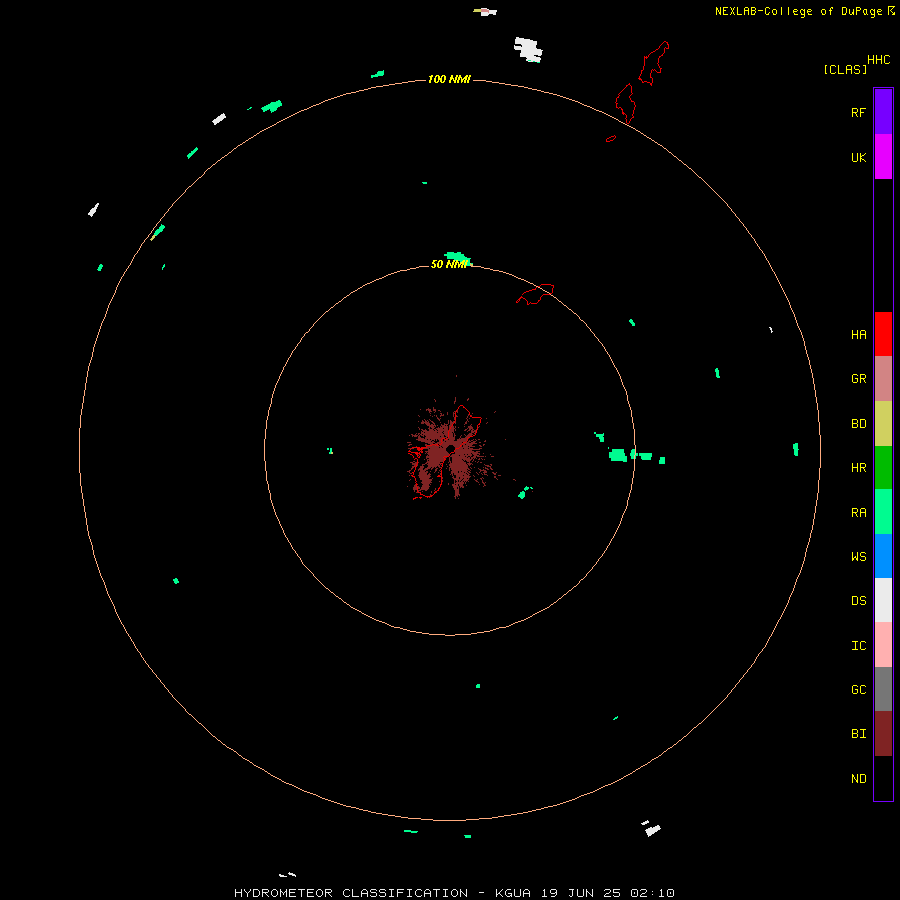Screen dimensions: 900x900
Task: Select the GC gray legend swatch
Action: [883, 689]
